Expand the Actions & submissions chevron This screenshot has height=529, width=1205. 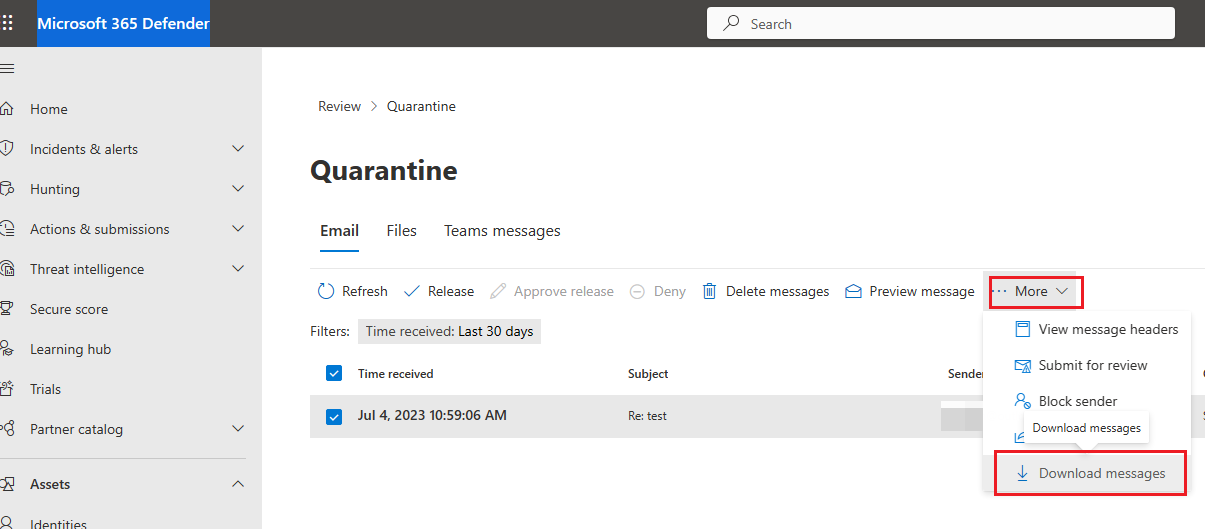pos(238,229)
